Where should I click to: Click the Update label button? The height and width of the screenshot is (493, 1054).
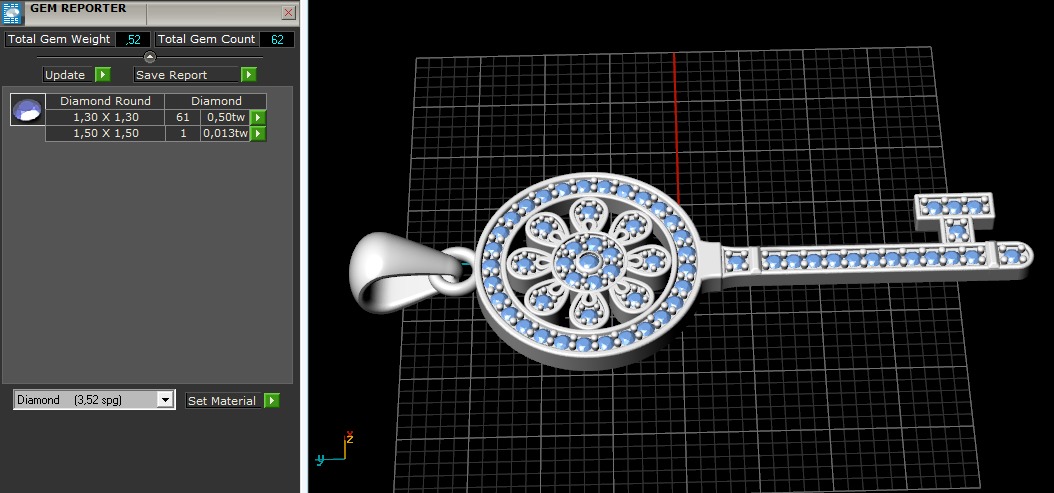68,75
